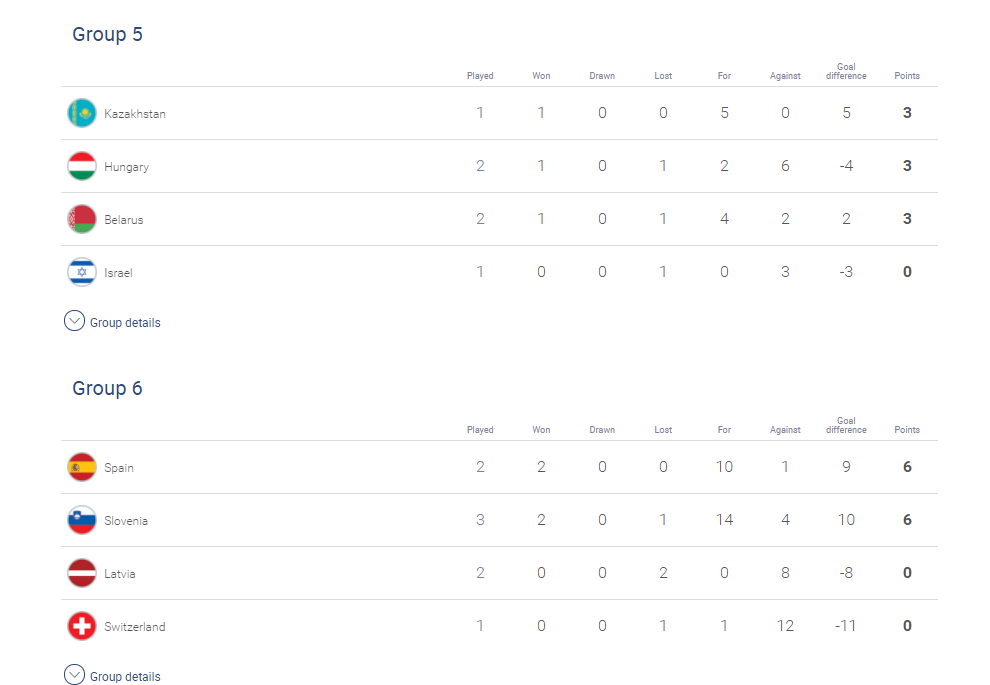Open the Kazakhstan team link

coord(135,114)
